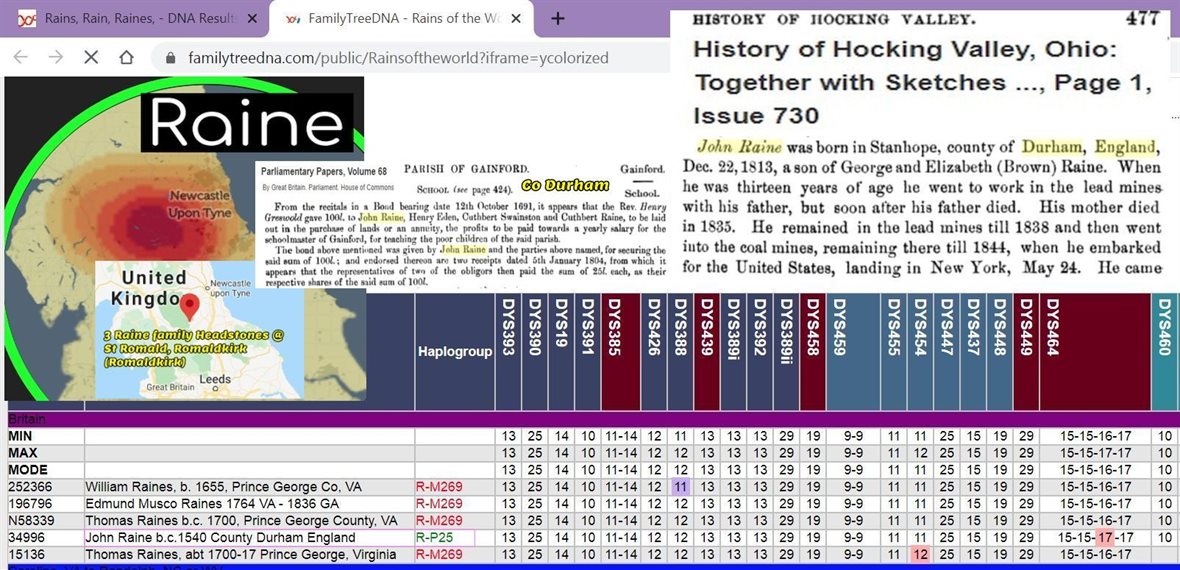Click the History of Hocking Valley excerpt
Screen dimensions: 1180x570
click(920, 151)
